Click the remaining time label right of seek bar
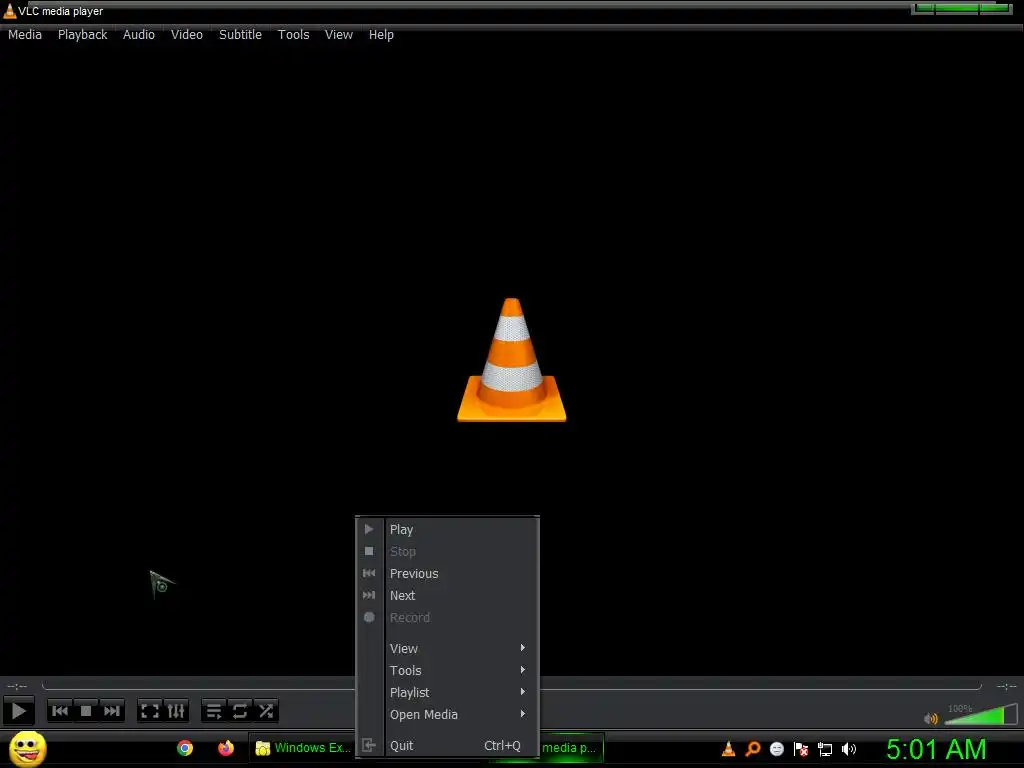Screen dimensions: 1024x768 (x=1006, y=686)
